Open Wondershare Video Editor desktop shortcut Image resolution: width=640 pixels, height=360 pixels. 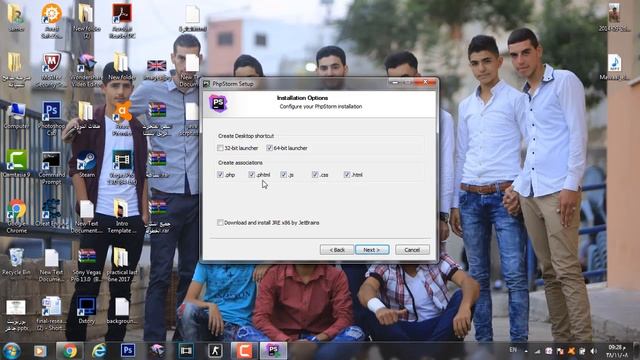pos(87,70)
